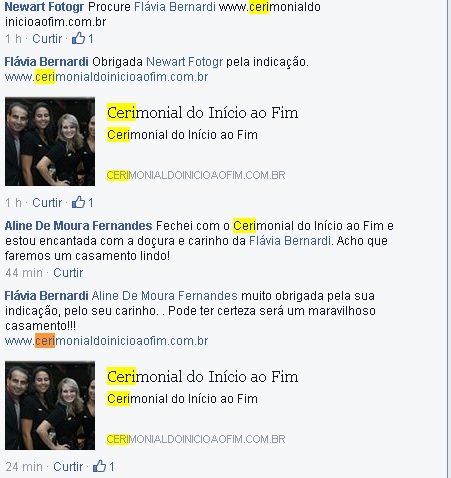
Task: Click Curtir on Newart Fotogr's comment
Action: pos(47,39)
